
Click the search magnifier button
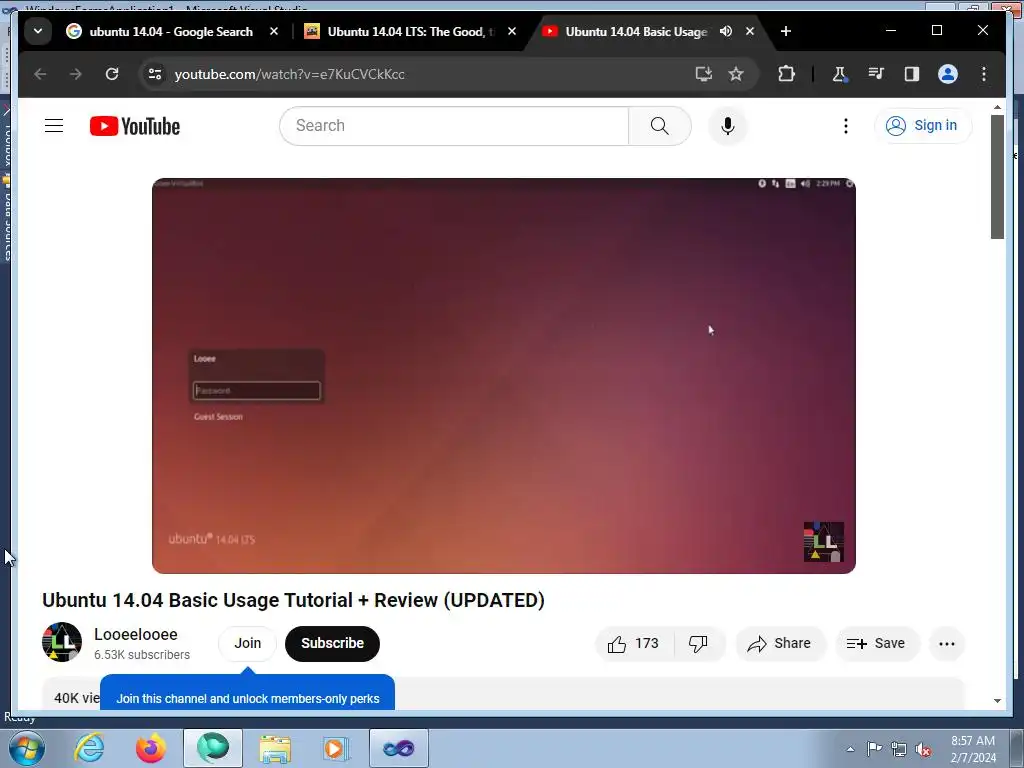click(x=660, y=125)
